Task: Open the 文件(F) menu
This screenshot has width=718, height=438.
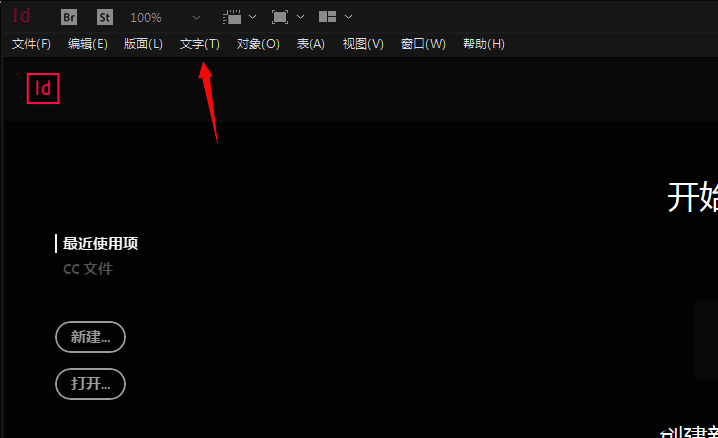Action: tap(31, 44)
